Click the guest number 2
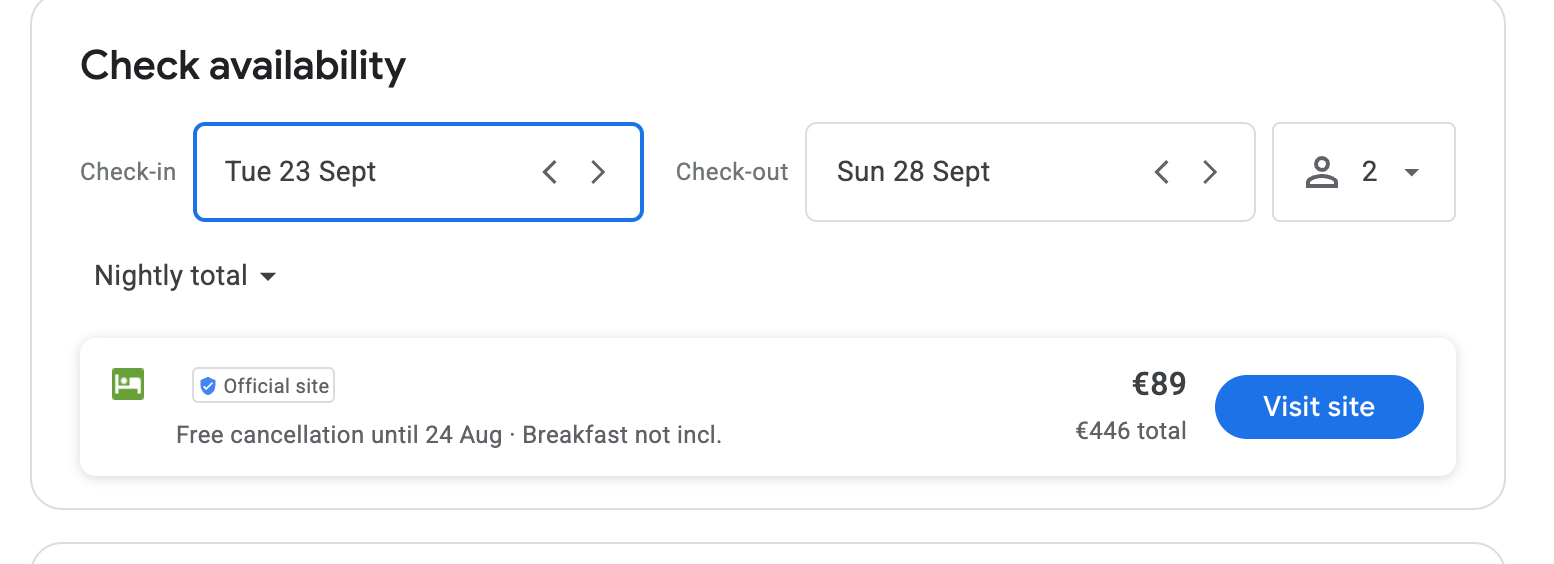This screenshot has height=564, width=1554. tap(1370, 172)
